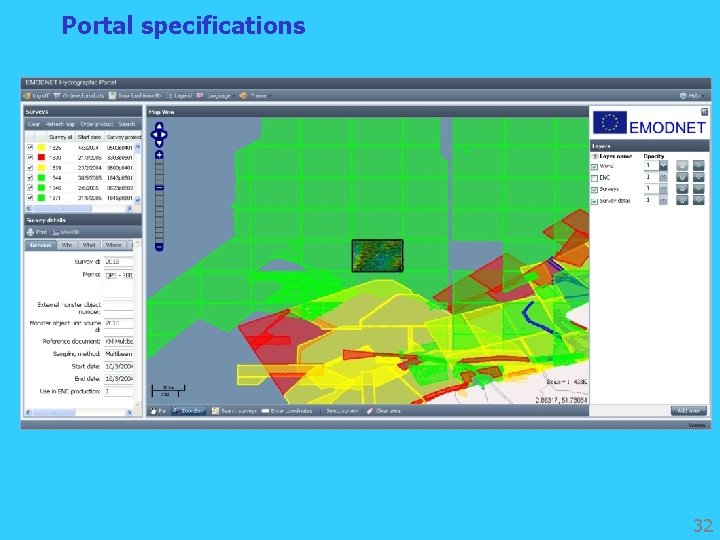Click the Clear area map tool
Image resolution: width=720 pixels, height=540 pixels.
[384, 411]
